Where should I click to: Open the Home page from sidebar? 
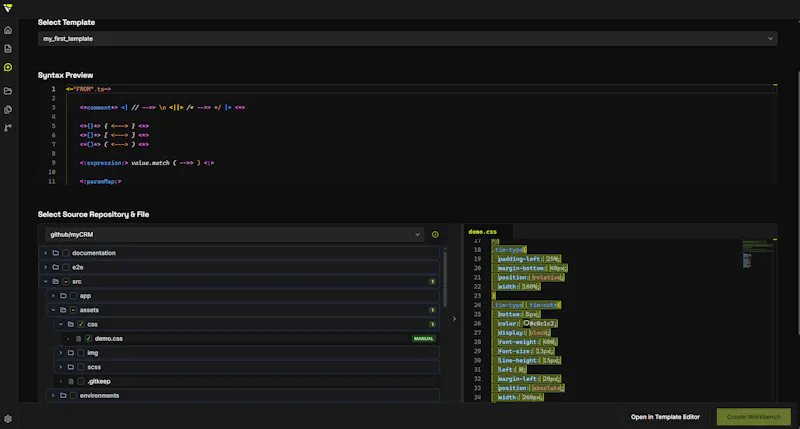tap(8, 30)
